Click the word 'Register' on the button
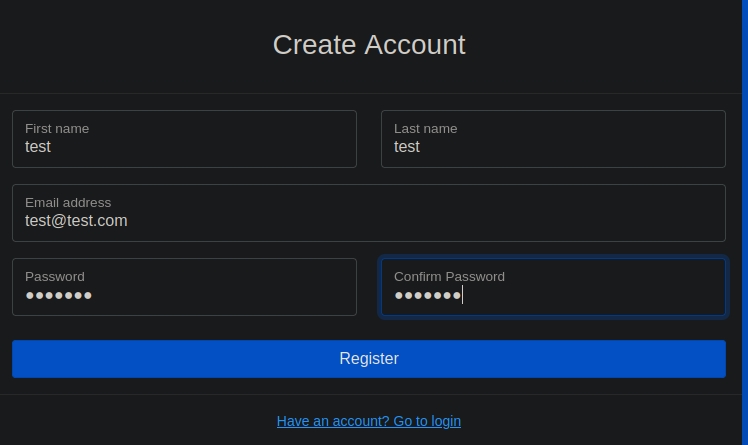Image resolution: width=748 pixels, height=445 pixels. click(x=368, y=359)
